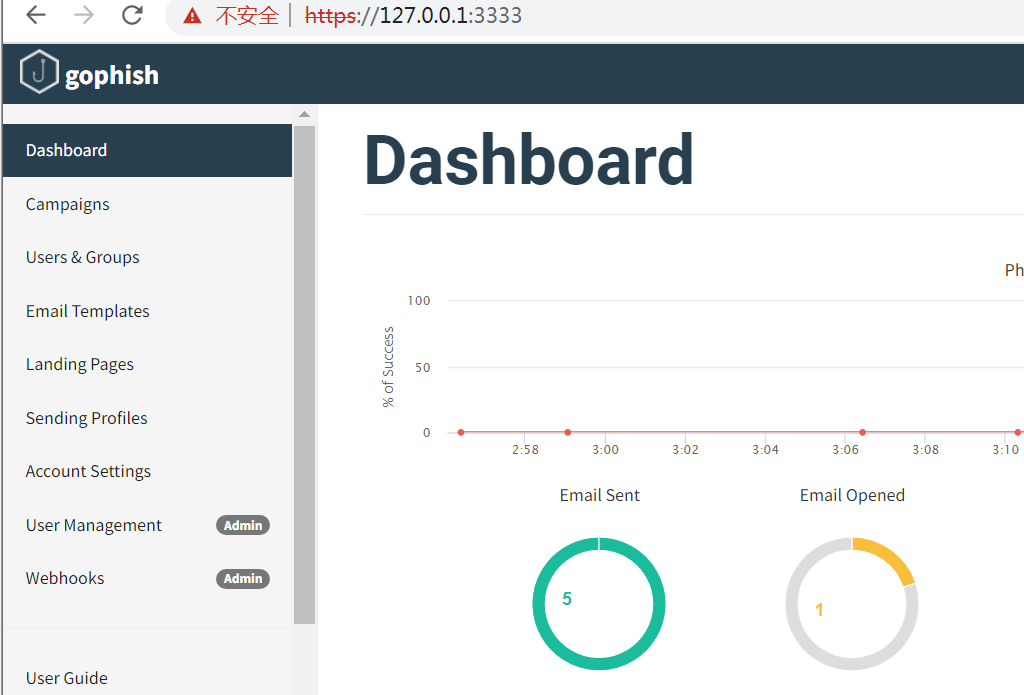Select Sending Profiles in the sidebar
Screen dimensions: 1024x695
pos(86,418)
